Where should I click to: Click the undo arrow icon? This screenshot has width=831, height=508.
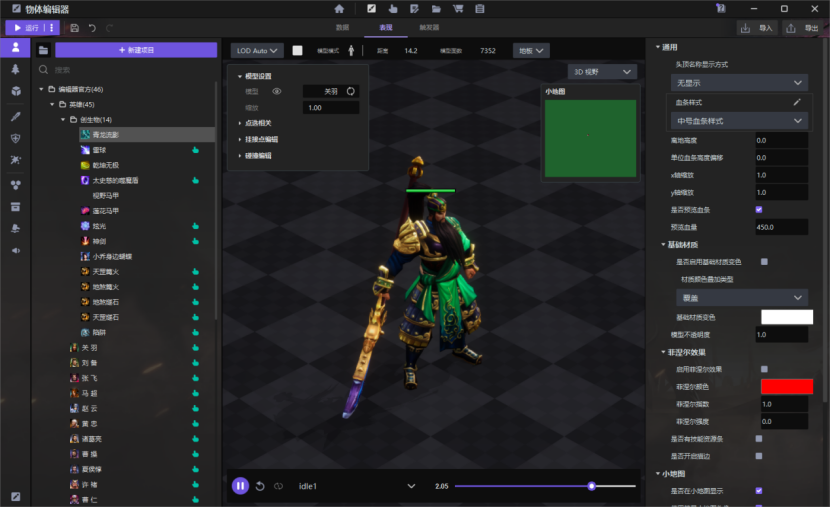(x=92, y=28)
